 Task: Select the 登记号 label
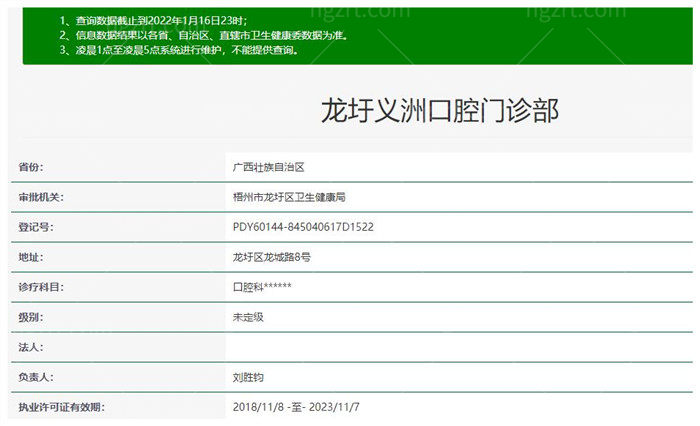(x=36, y=227)
